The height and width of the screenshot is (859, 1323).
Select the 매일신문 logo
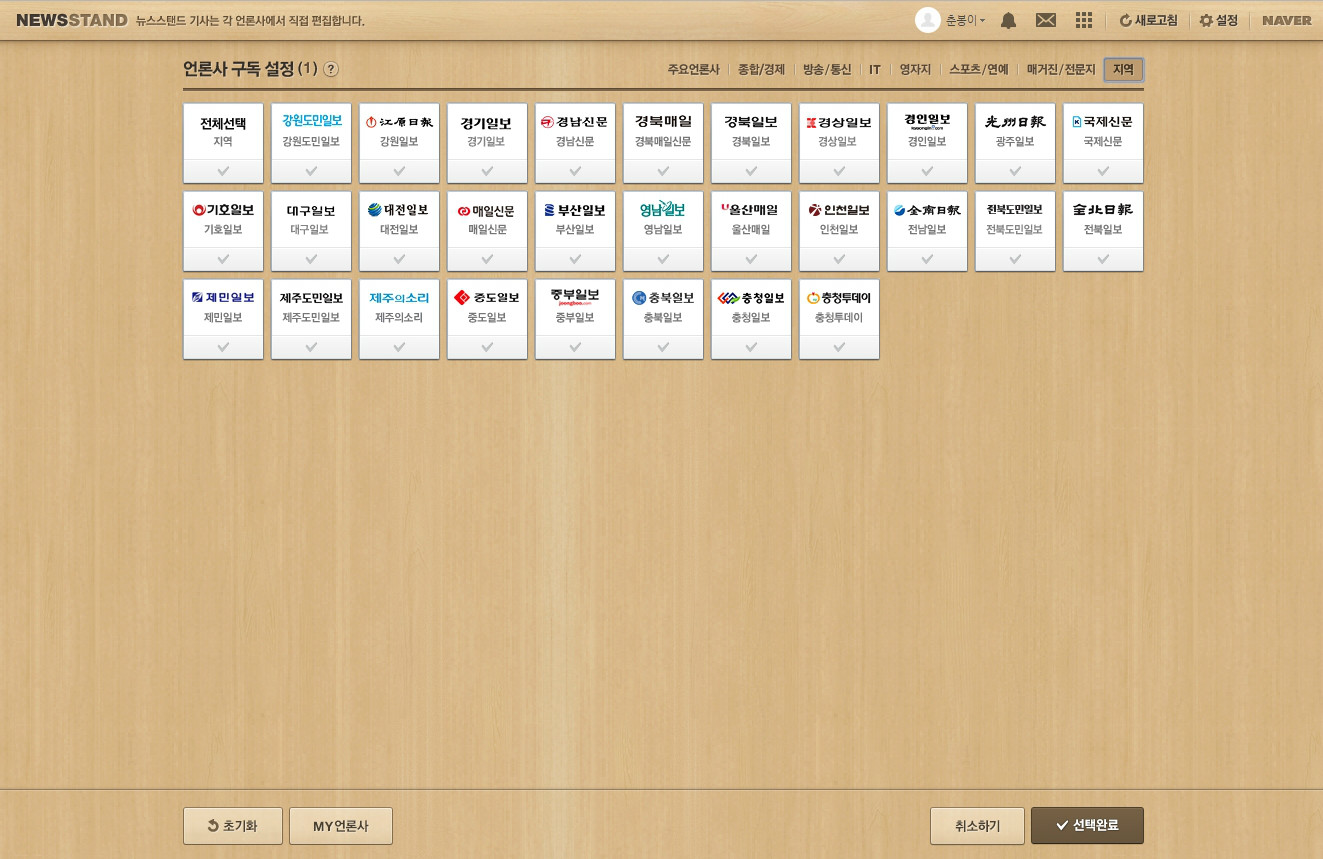point(487,210)
